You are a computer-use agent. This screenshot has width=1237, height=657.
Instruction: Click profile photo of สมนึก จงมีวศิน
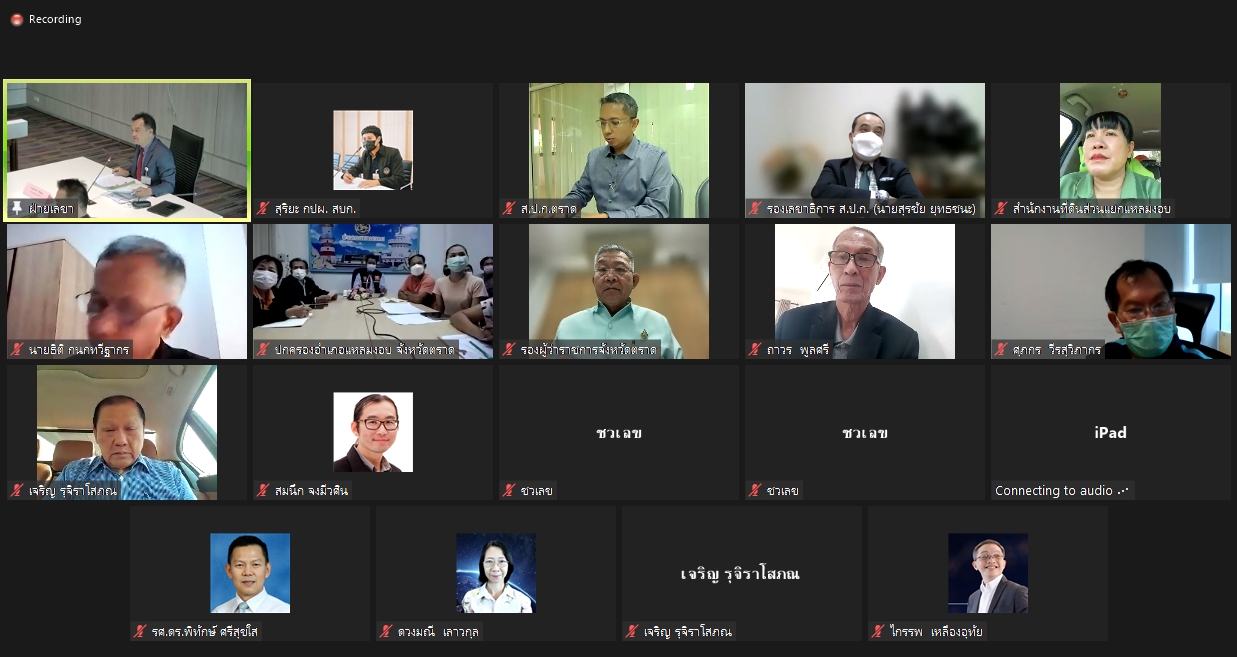[x=373, y=432]
